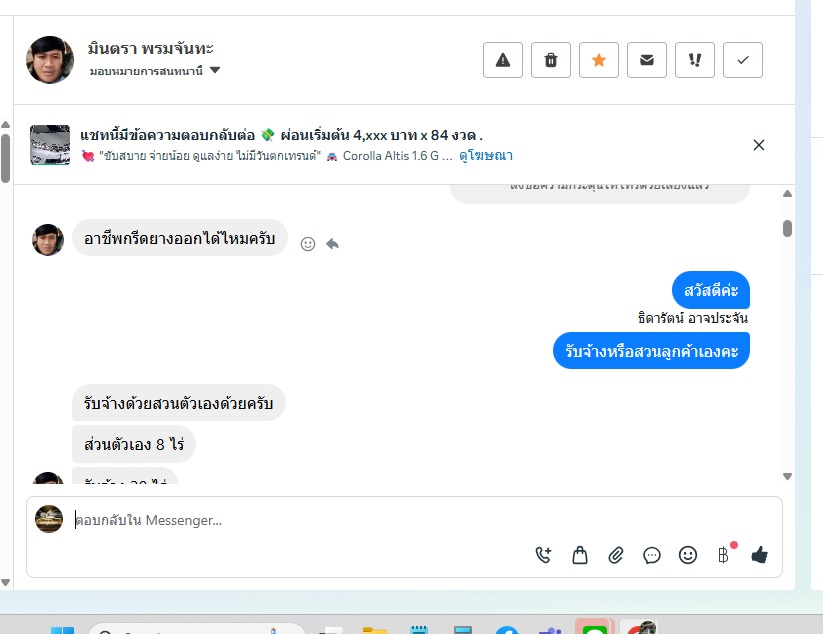Open saved replies speech bubble icon
Image resolution: width=823 pixels, height=634 pixels.
click(651, 555)
